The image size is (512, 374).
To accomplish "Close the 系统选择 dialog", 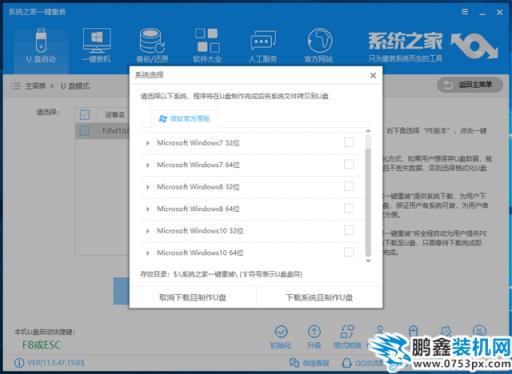I will 373,76.
